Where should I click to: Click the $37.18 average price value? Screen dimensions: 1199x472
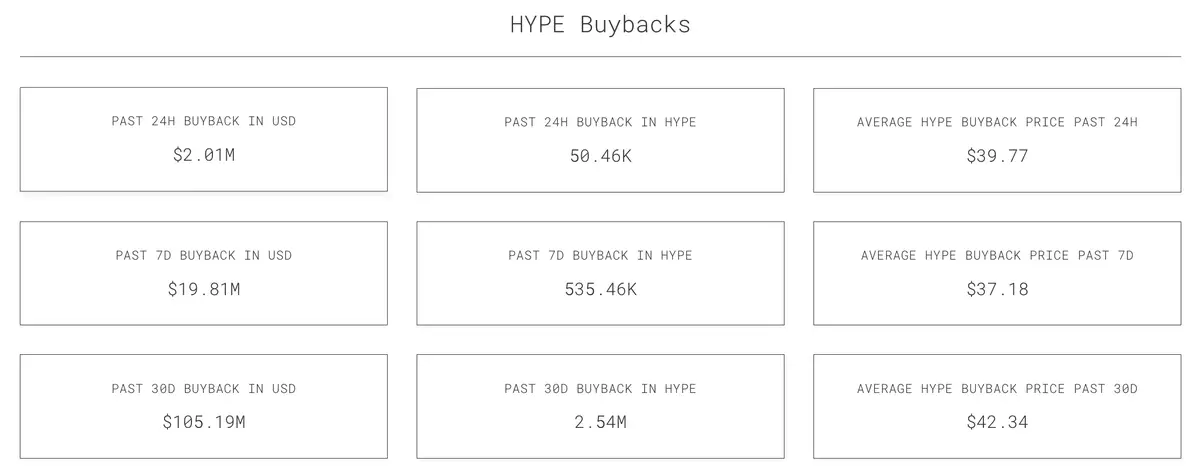997,290
